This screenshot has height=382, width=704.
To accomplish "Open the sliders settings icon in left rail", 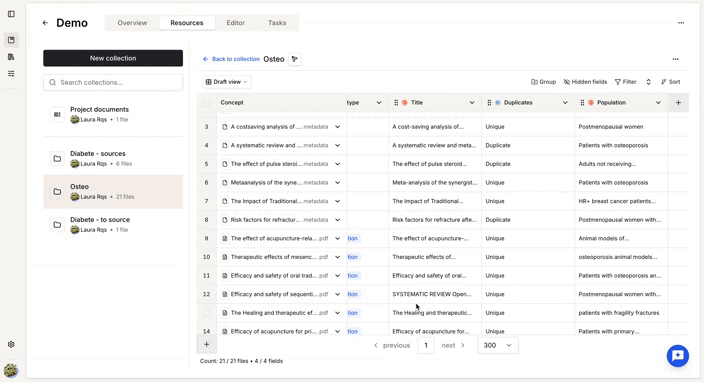I will 11,73.
